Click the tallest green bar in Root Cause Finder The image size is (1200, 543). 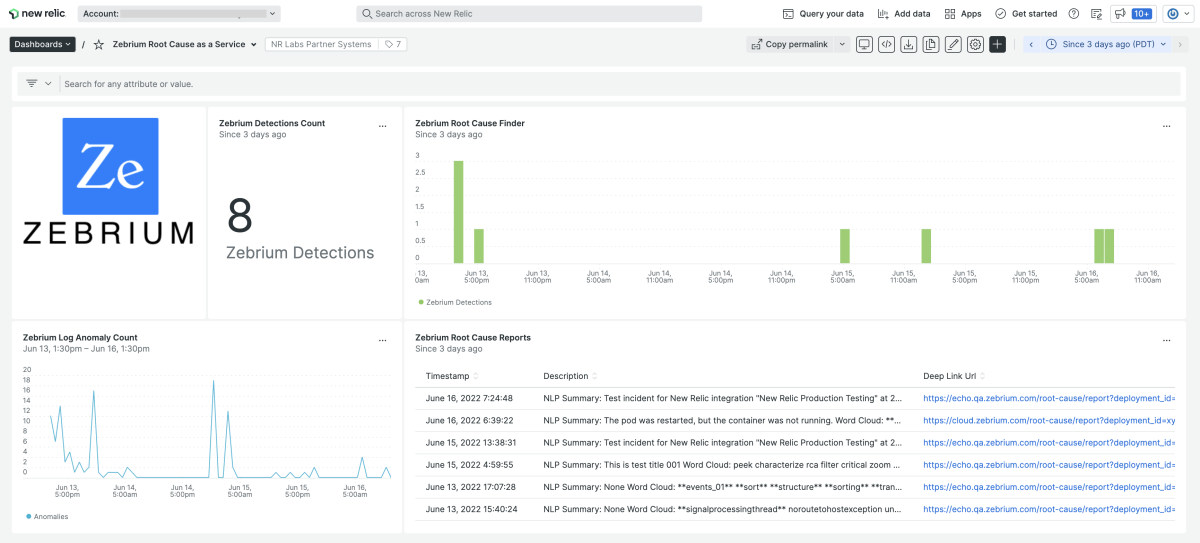pos(458,211)
